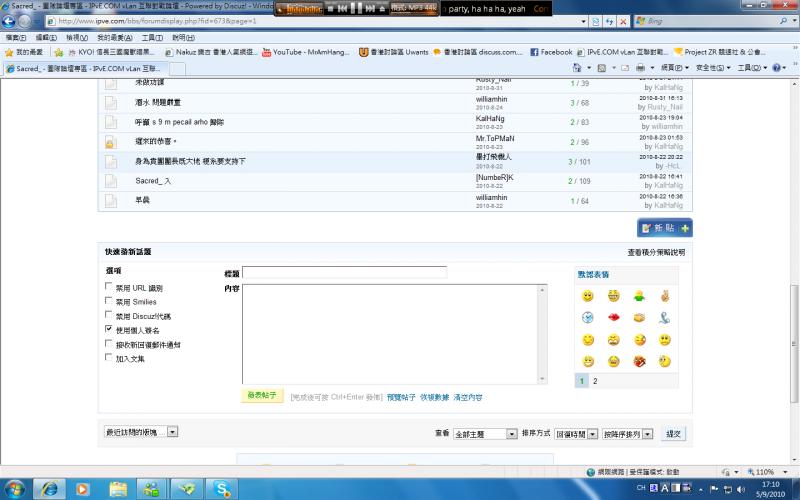Open the Facebook bookmark in favorites bar

[551, 52]
